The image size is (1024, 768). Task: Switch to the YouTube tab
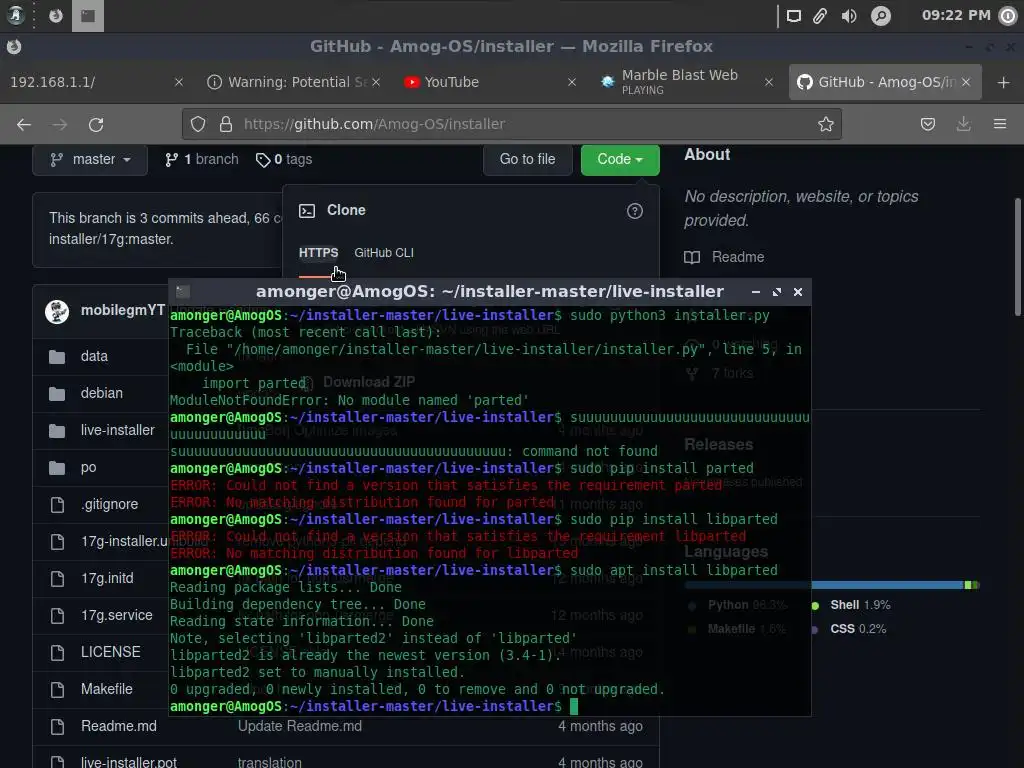pos(490,82)
